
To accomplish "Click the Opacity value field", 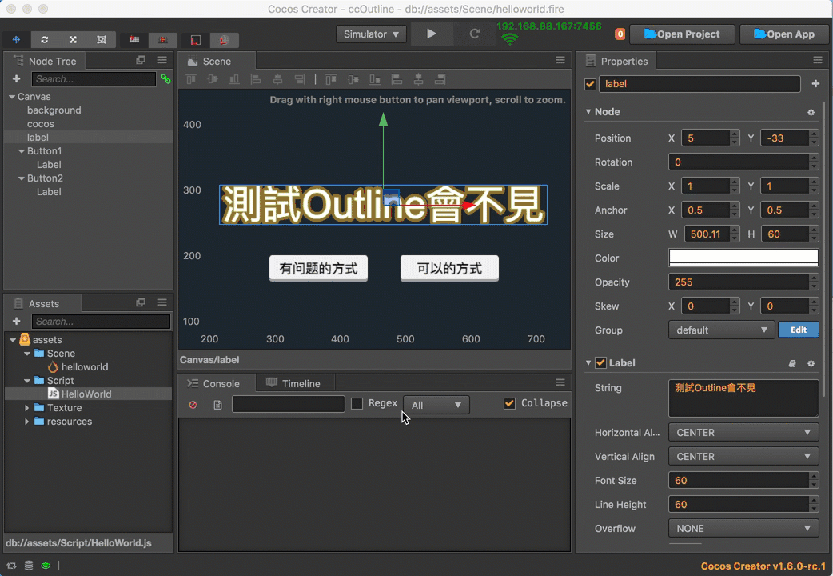I will click(738, 282).
